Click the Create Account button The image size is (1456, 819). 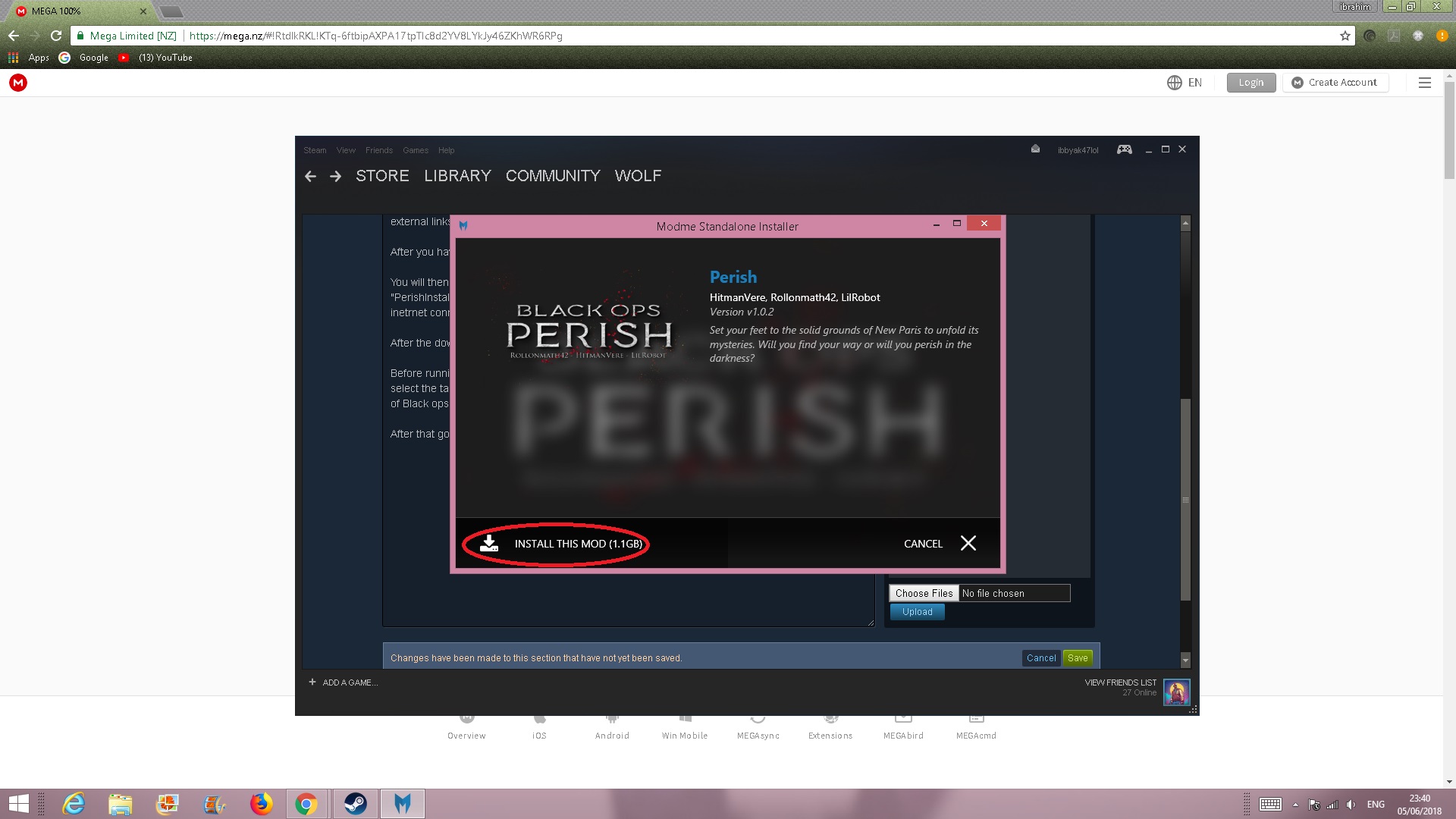(x=1335, y=83)
